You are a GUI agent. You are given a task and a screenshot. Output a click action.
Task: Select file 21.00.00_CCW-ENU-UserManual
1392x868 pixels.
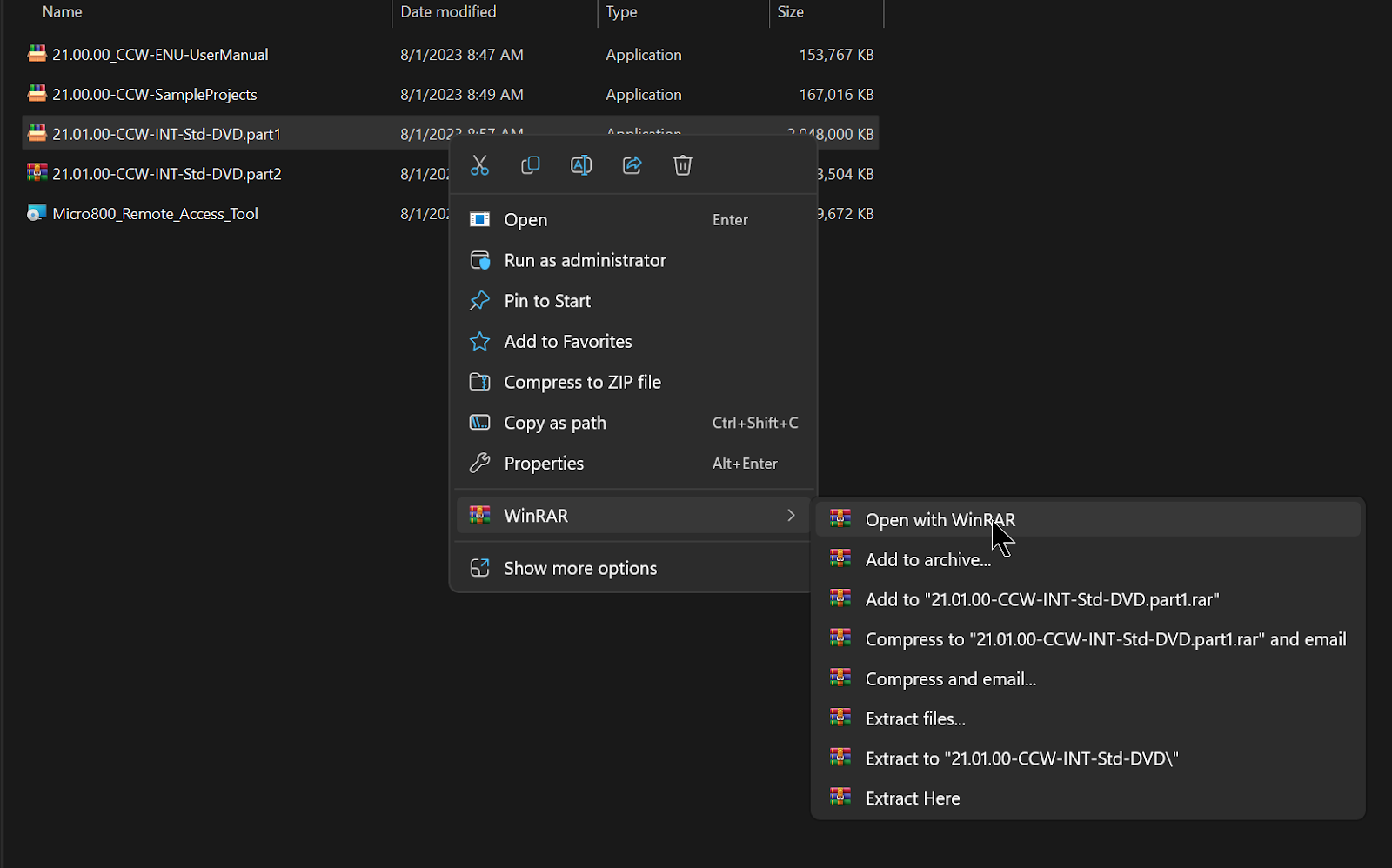[x=160, y=55]
